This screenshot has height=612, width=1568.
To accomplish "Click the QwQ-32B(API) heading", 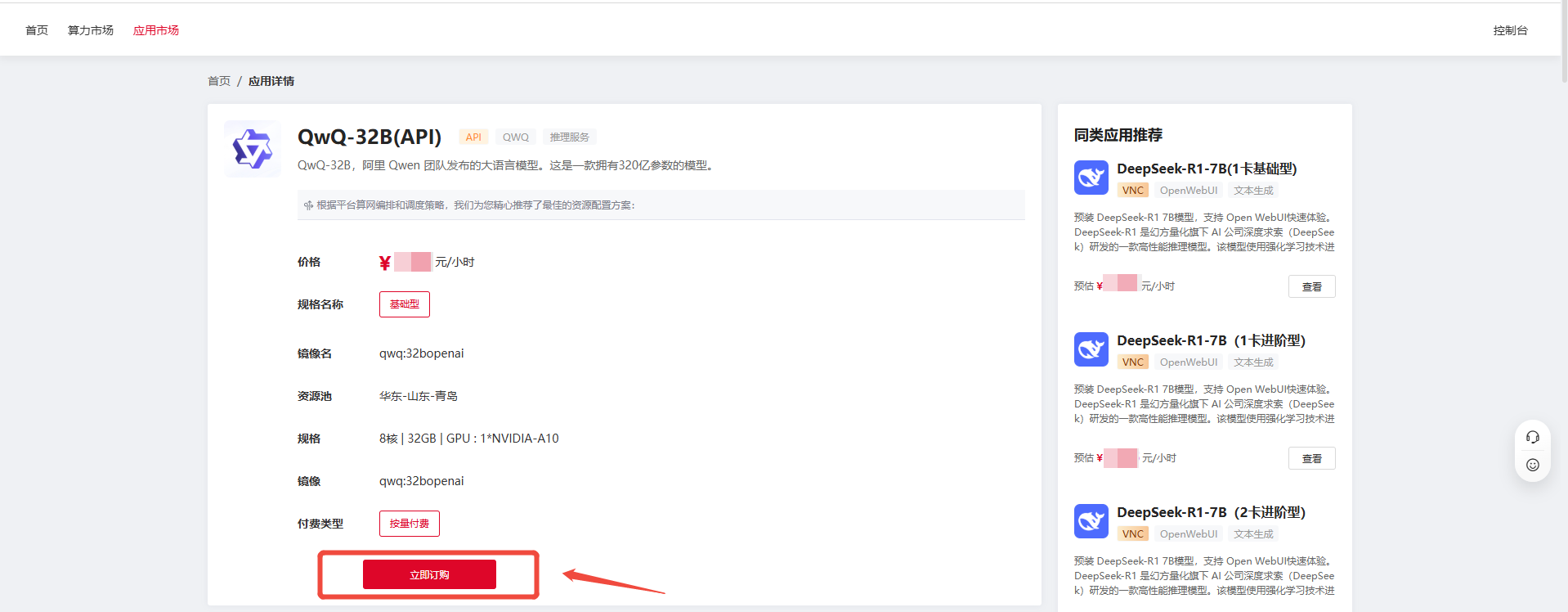I will point(370,137).
